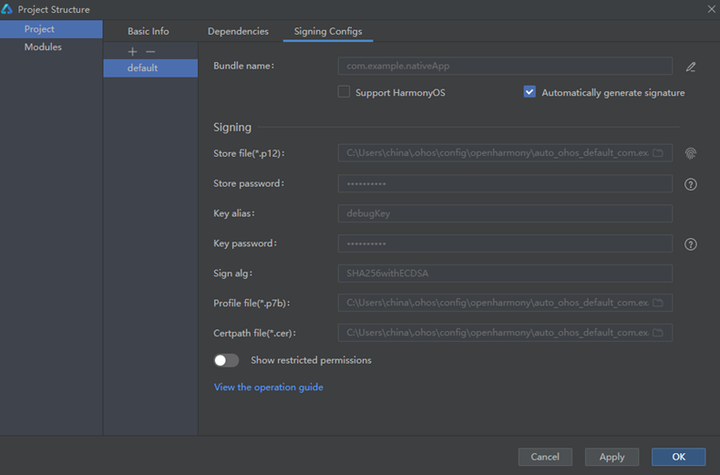Switch to the Basic Info tab
720x475 pixels.
[148, 31]
